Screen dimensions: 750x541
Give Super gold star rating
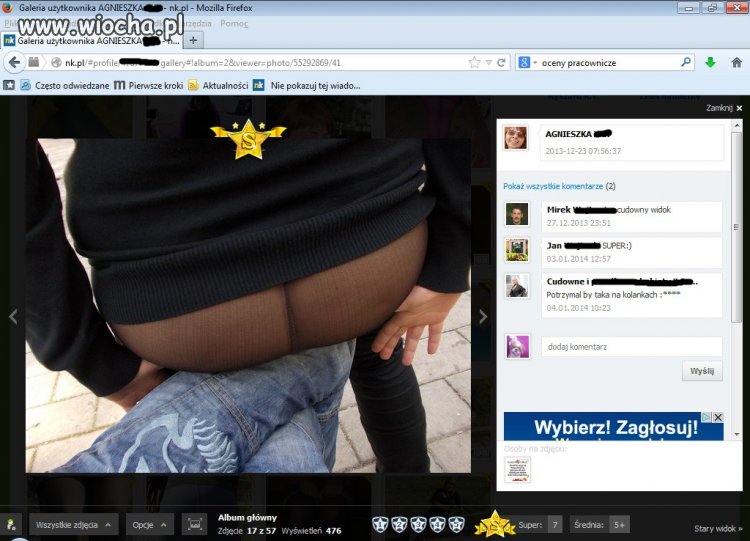(495, 523)
